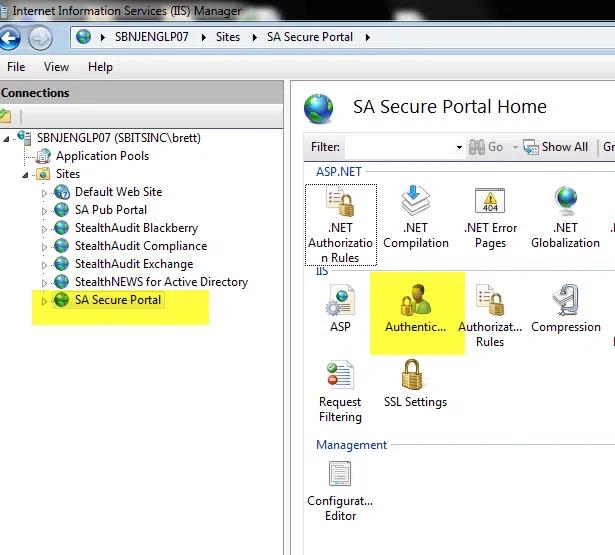Expand SA Secure Portal node

44,301
